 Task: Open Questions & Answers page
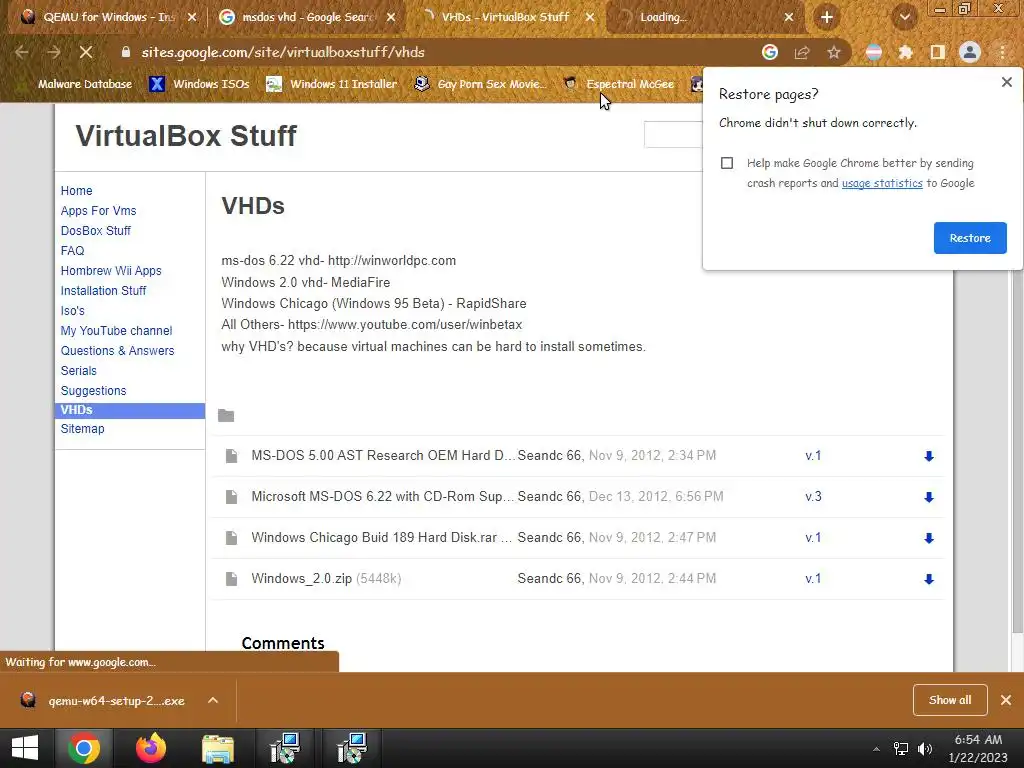click(x=118, y=351)
